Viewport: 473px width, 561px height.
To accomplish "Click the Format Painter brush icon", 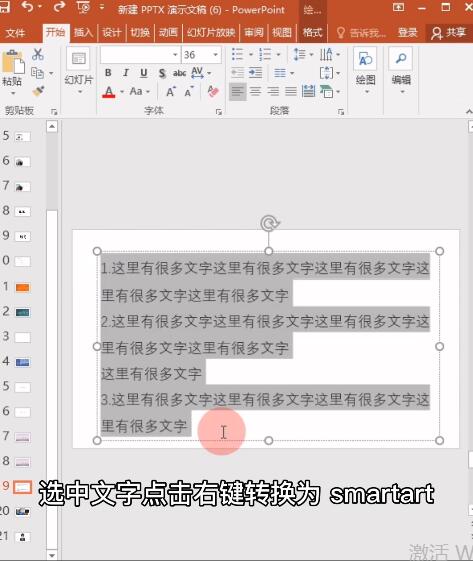I will [38, 92].
